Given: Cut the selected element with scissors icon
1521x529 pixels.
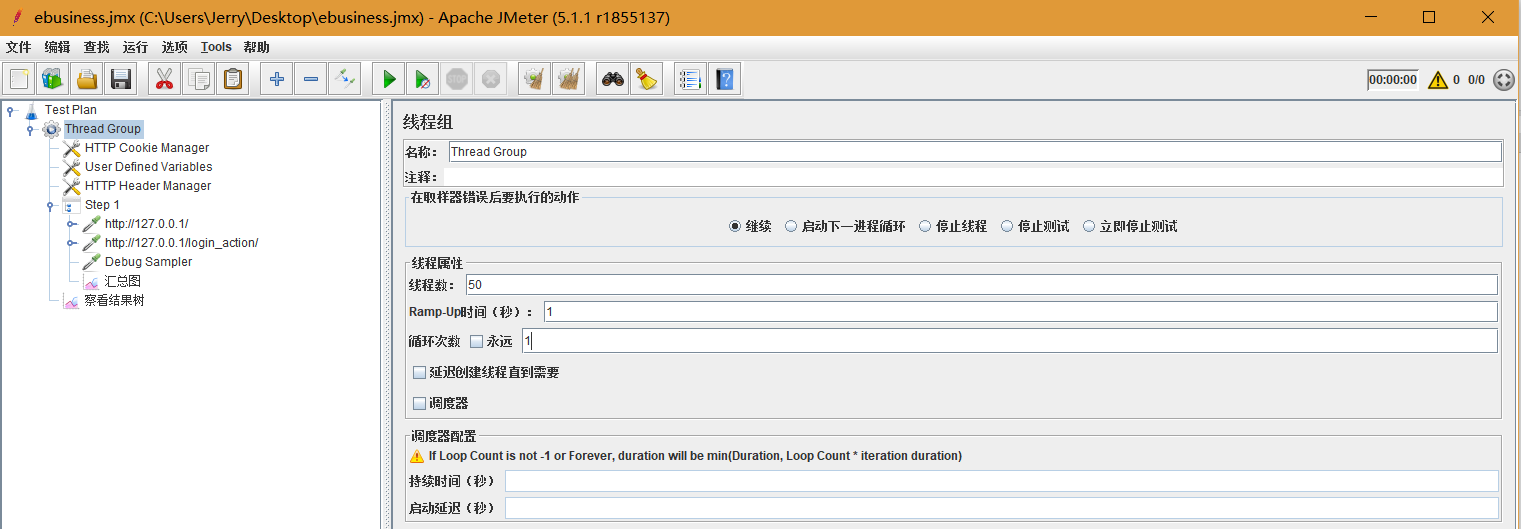Looking at the screenshot, I should (164, 79).
